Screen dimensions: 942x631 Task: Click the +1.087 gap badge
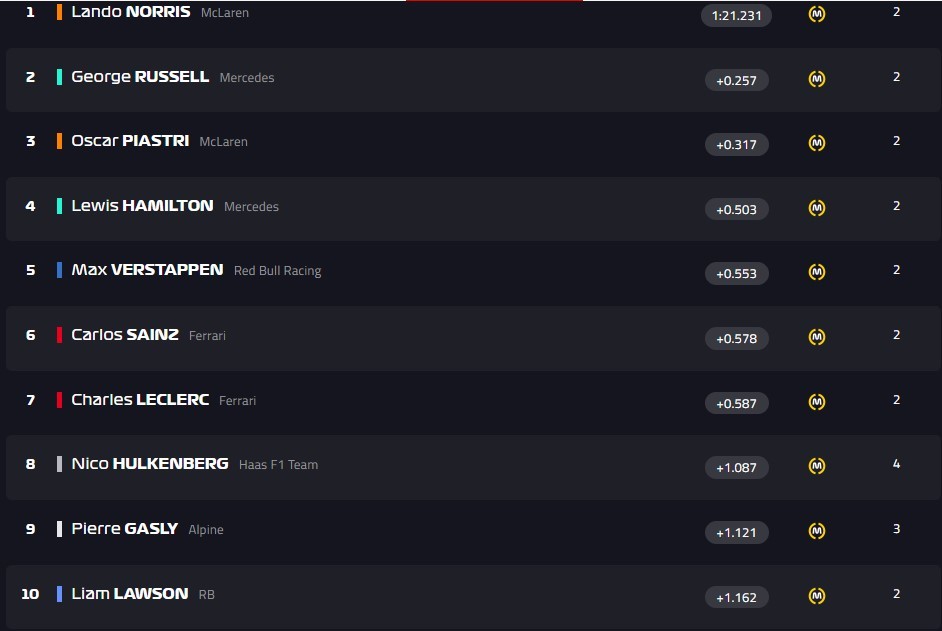(736, 467)
